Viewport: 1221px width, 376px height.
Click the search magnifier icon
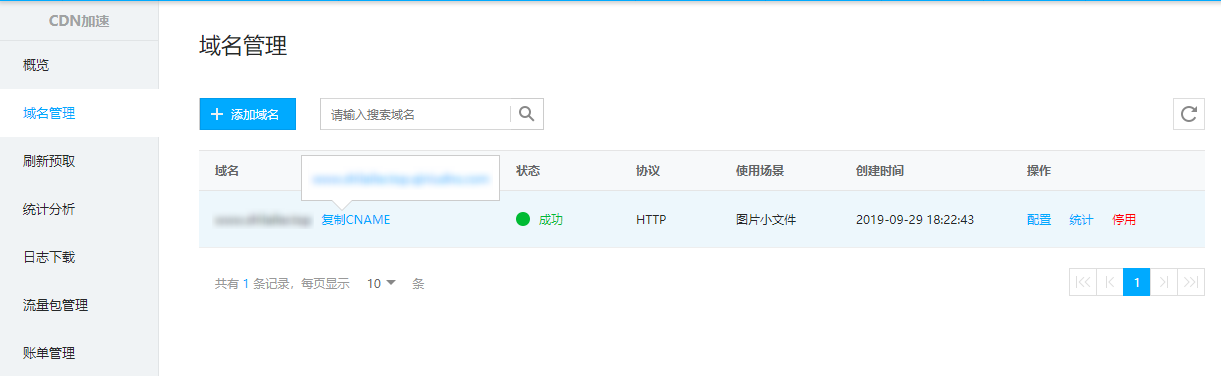click(x=526, y=114)
